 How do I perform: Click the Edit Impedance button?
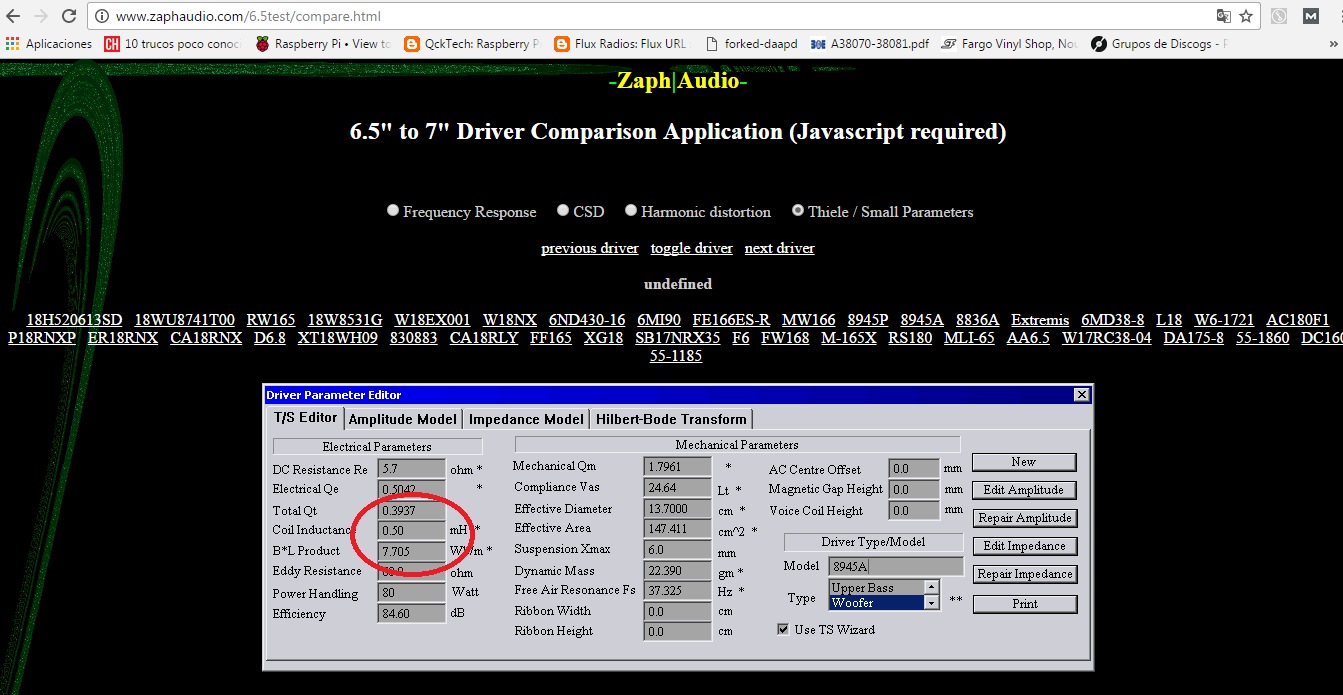coord(1024,546)
